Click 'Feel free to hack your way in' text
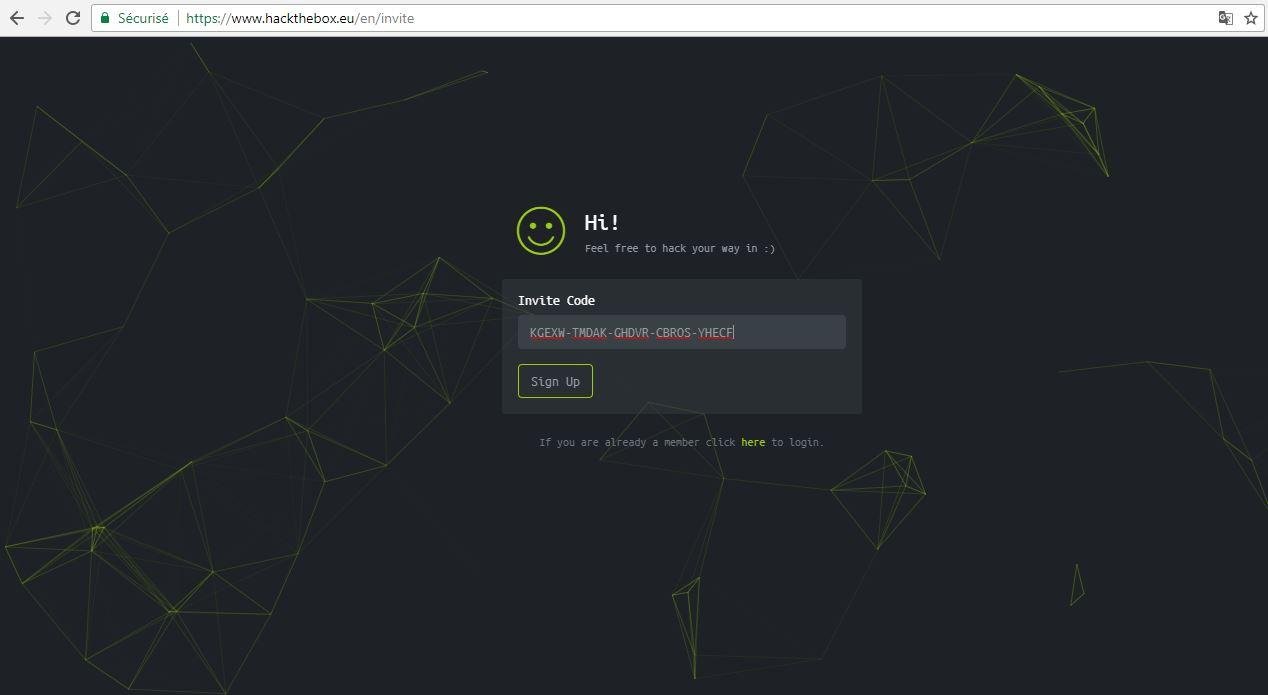This screenshot has height=695, width=1268. tap(680, 248)
